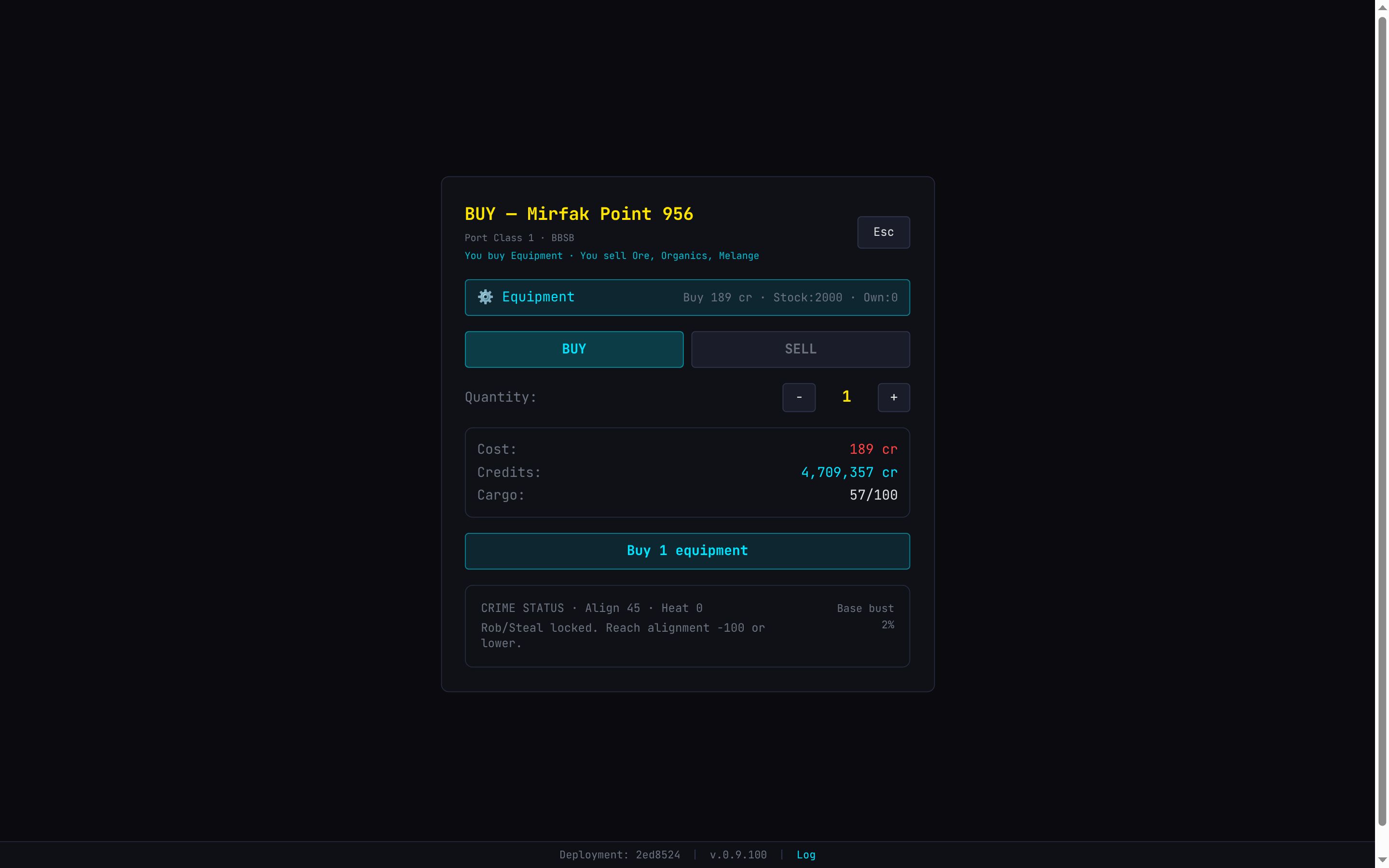
Task: Click the Cost value 189 cr
Action: click(873, 449)
